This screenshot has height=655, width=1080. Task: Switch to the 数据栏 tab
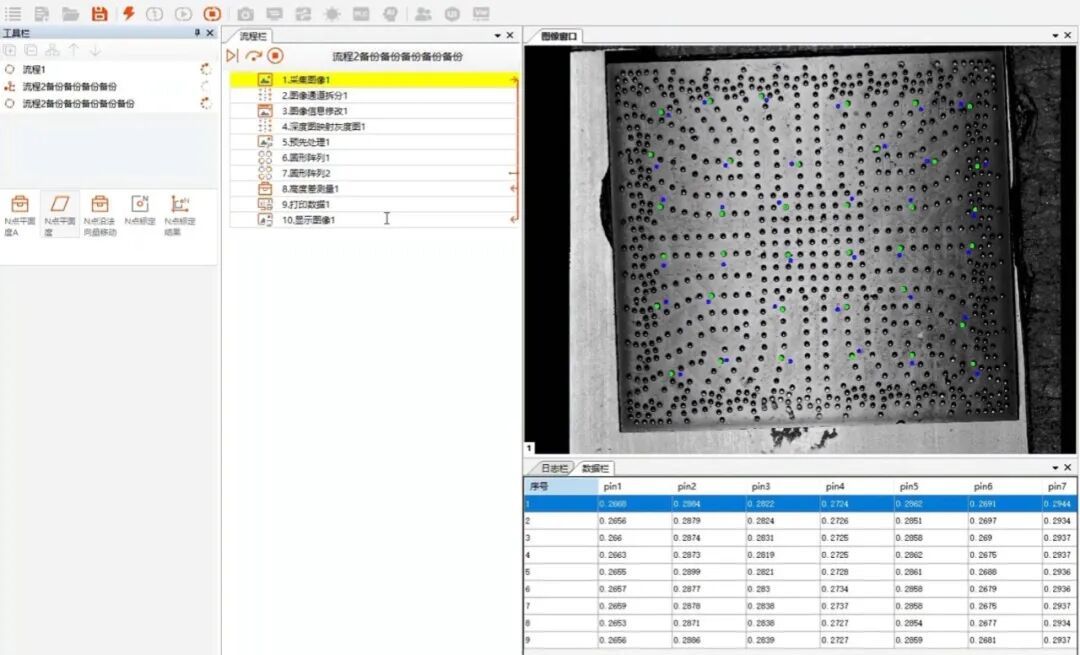coord(595,468)
